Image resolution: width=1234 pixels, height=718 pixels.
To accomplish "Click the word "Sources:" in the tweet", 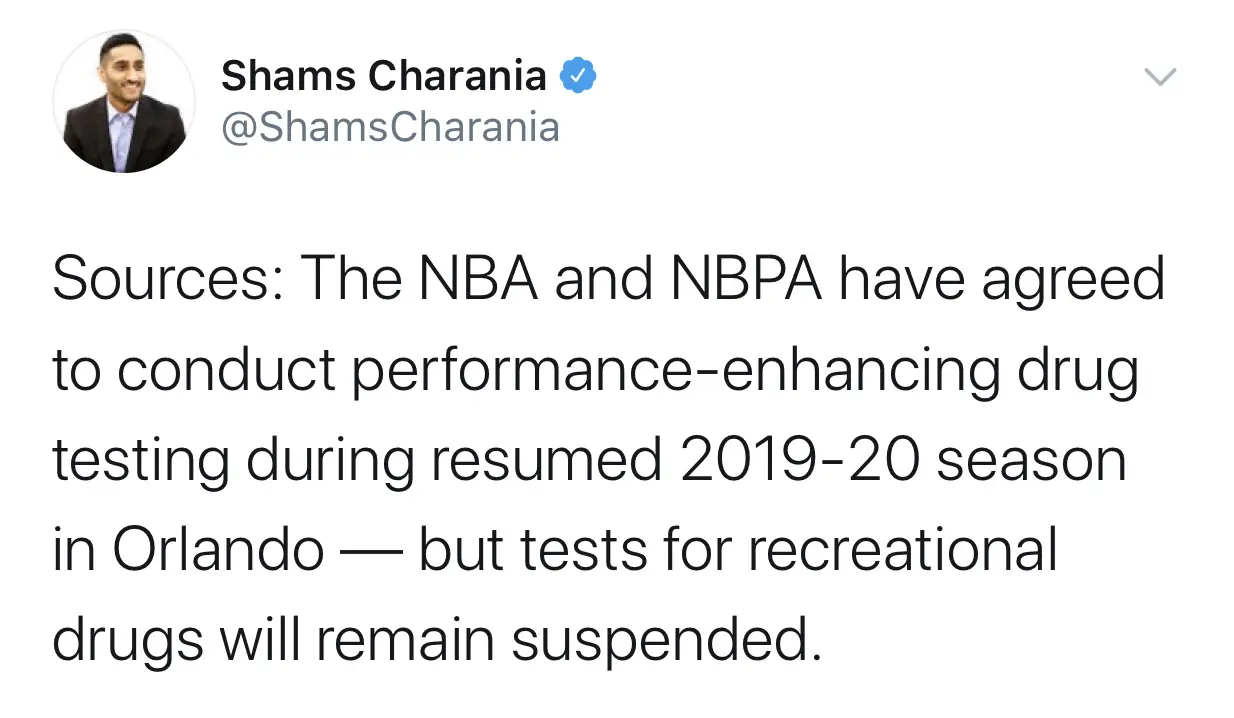I will tap(168, 279).
